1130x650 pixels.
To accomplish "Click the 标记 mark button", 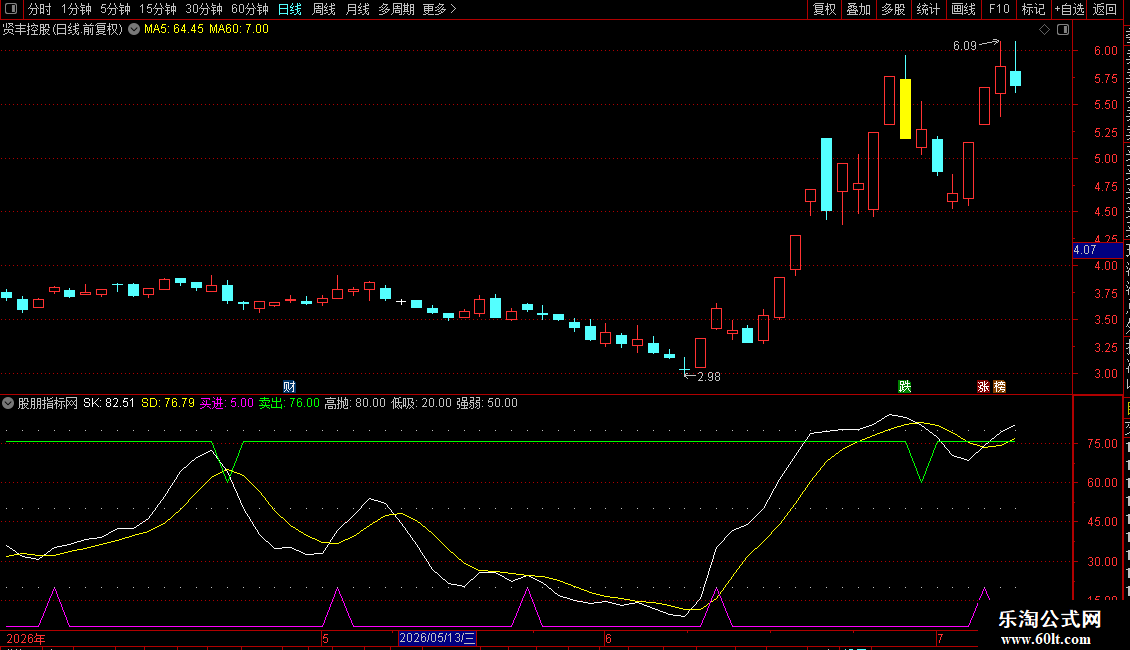I will point(1033,9).
